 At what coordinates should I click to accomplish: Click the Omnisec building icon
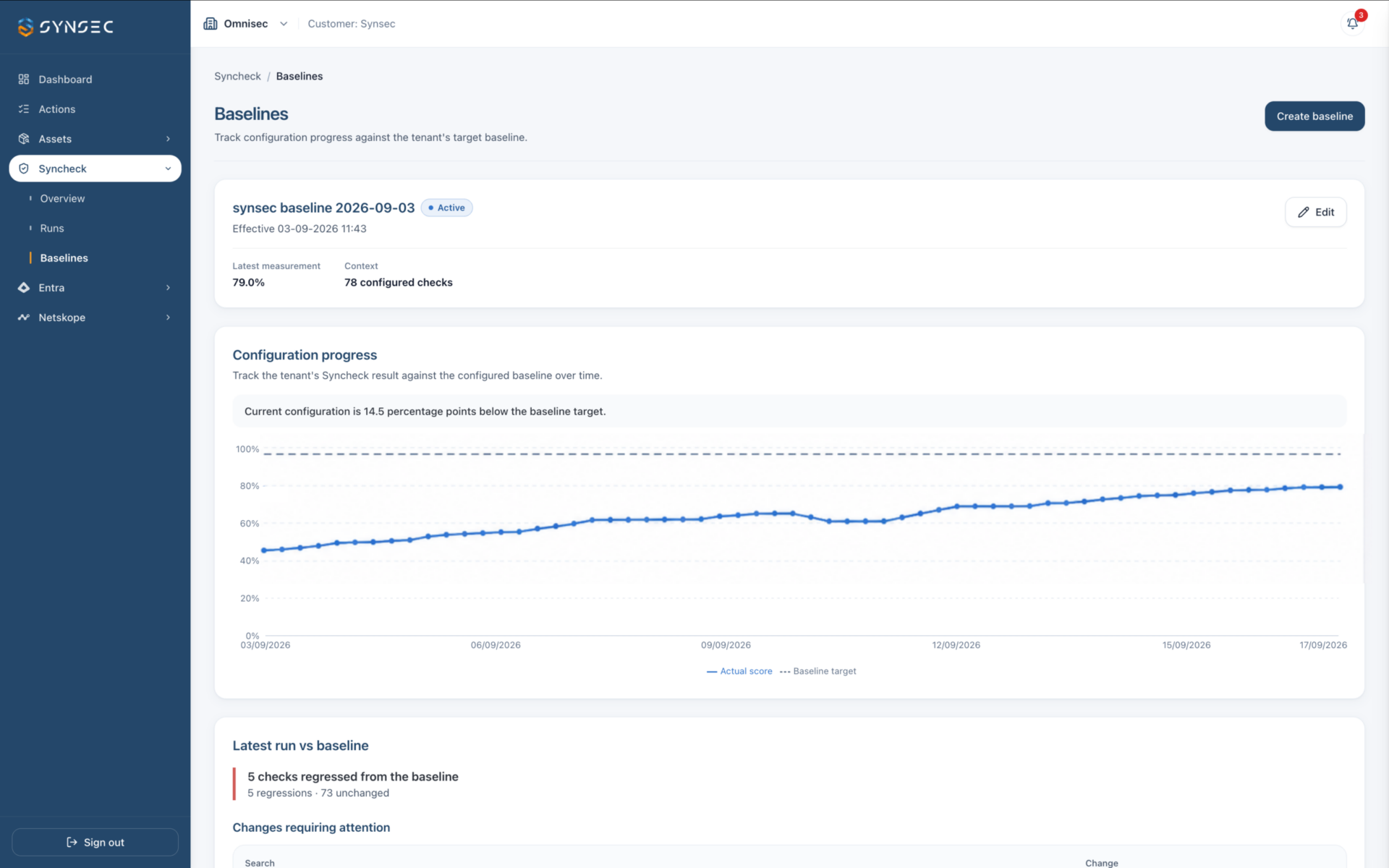click(211, 23)
